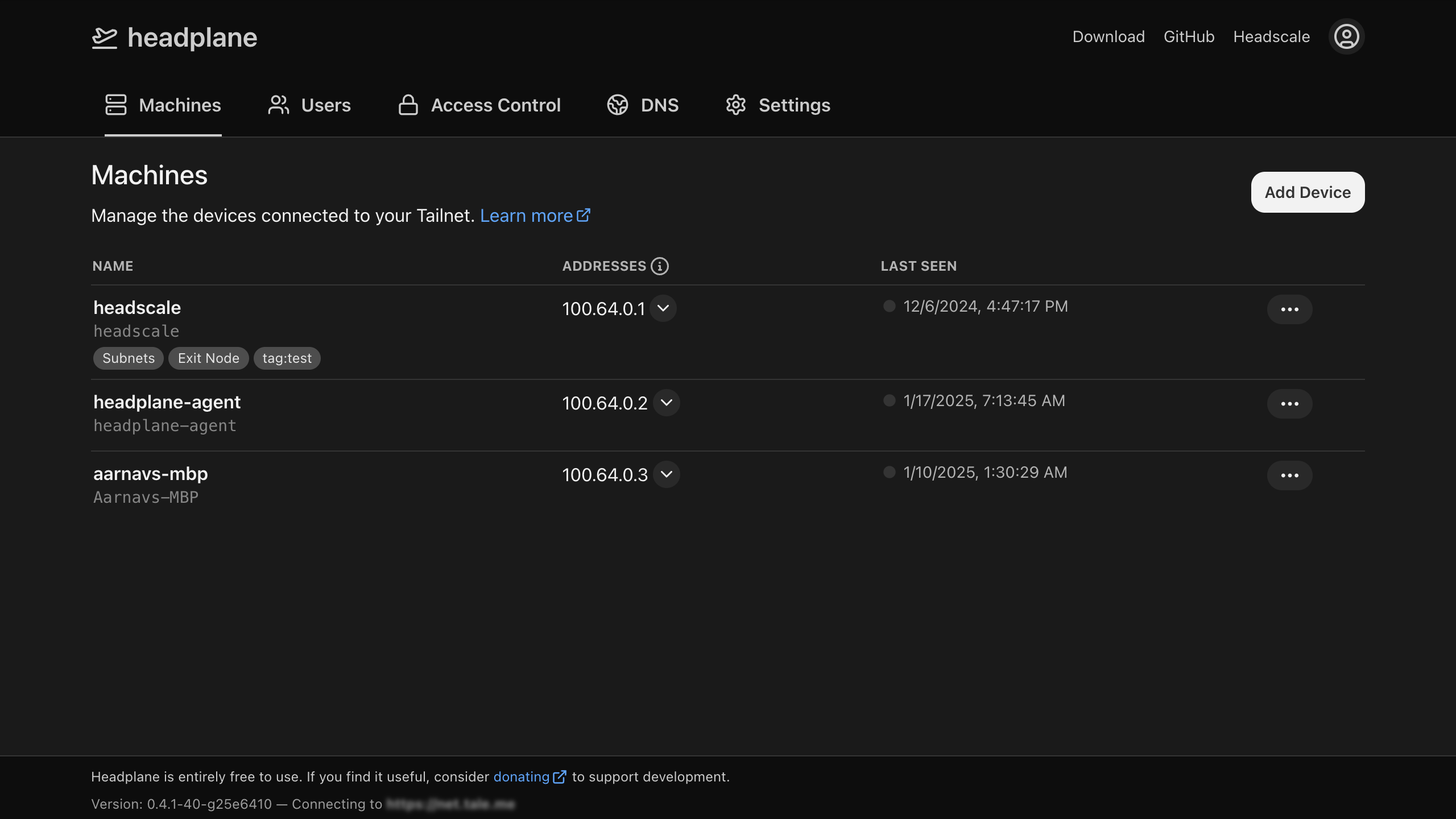This screenshot has width=1456, height=819.
Task: Open options menu for headscale machine
Action: pyautogui.click(x=1289, y=309)
